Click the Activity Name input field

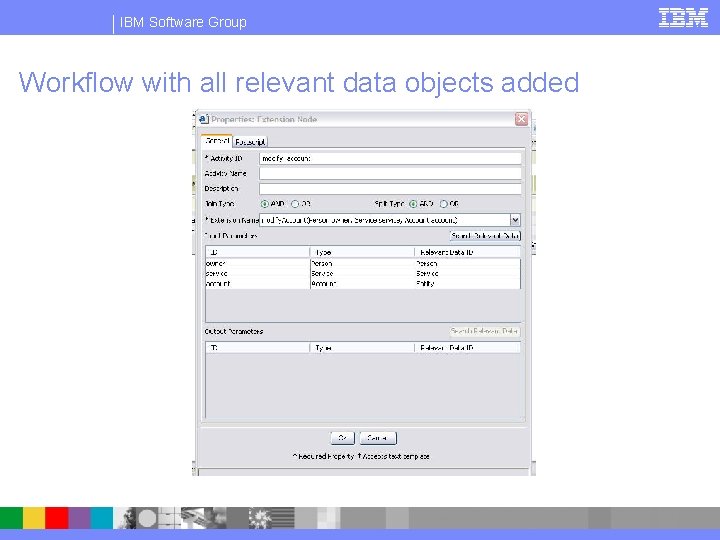coord(390,174)
